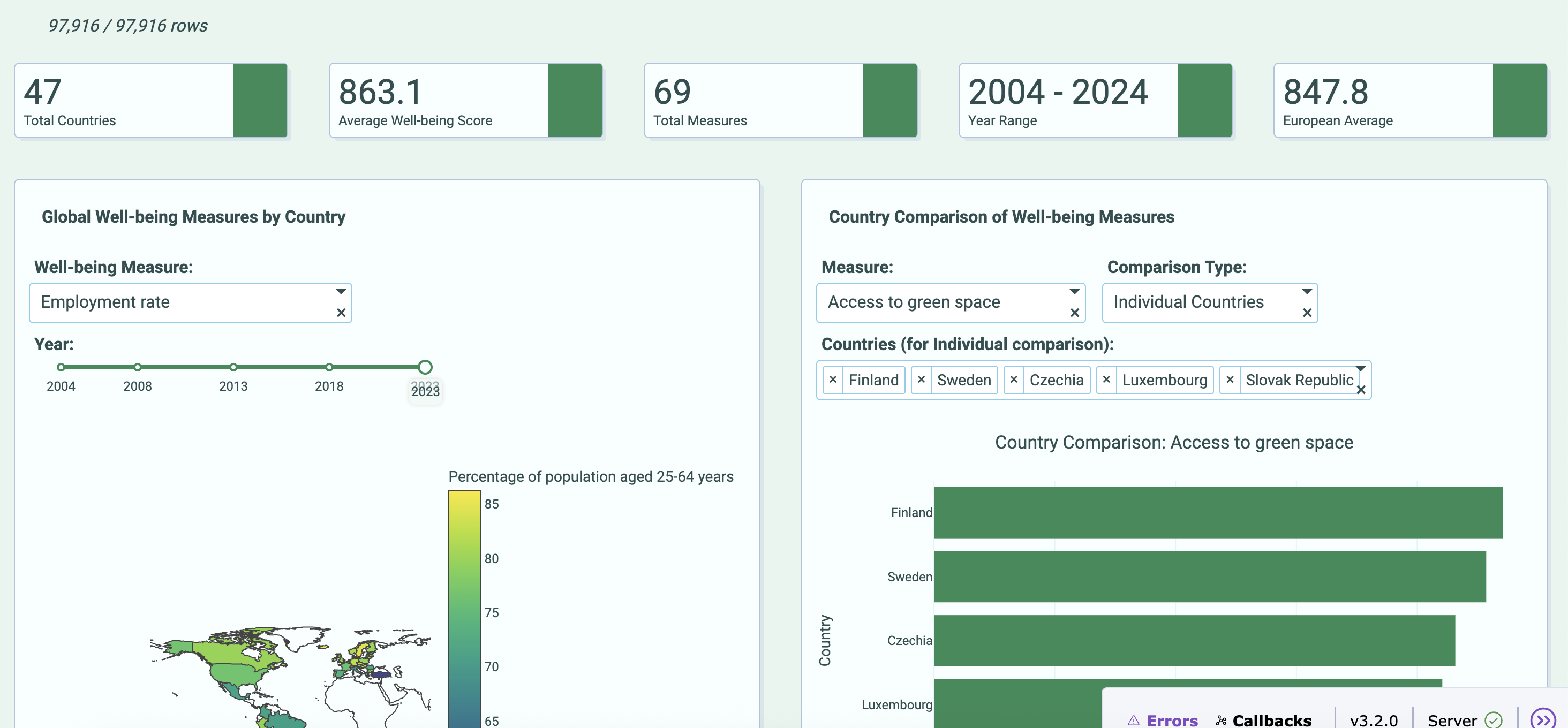
Task: Expand the comparison Measure dropdown arrow
Action: coord(1074,292)
